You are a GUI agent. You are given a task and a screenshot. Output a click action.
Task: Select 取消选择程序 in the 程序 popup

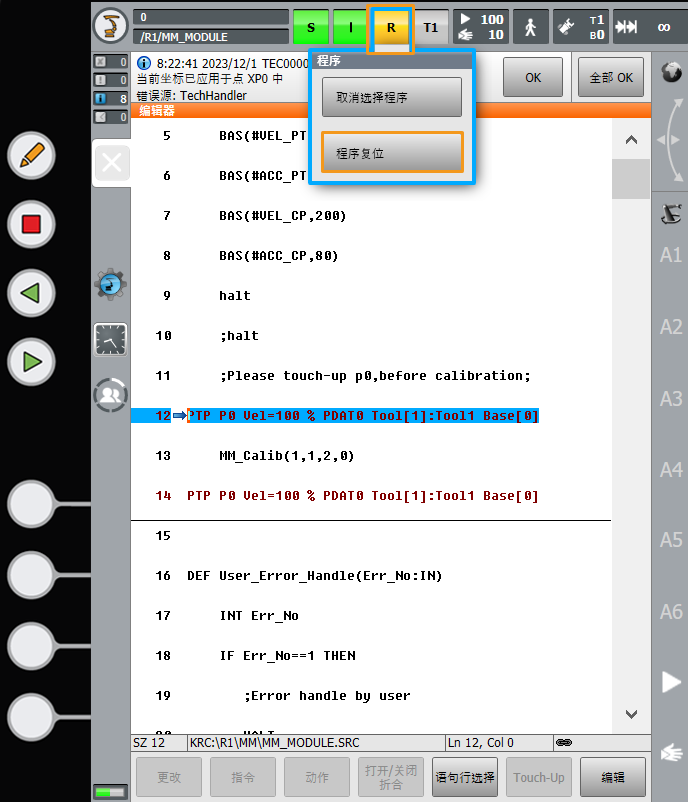pyautogui.click(x=392, y=97)
